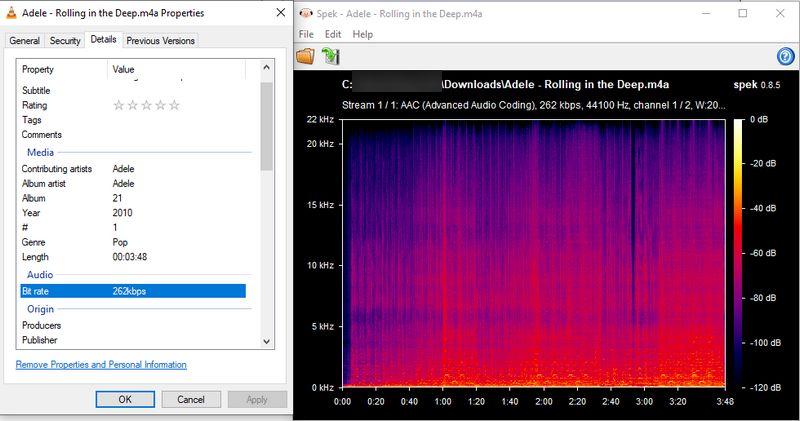
Task: Click VLC cone icon in Properties title
Action: pyautogui.click(x=11, y=13)
